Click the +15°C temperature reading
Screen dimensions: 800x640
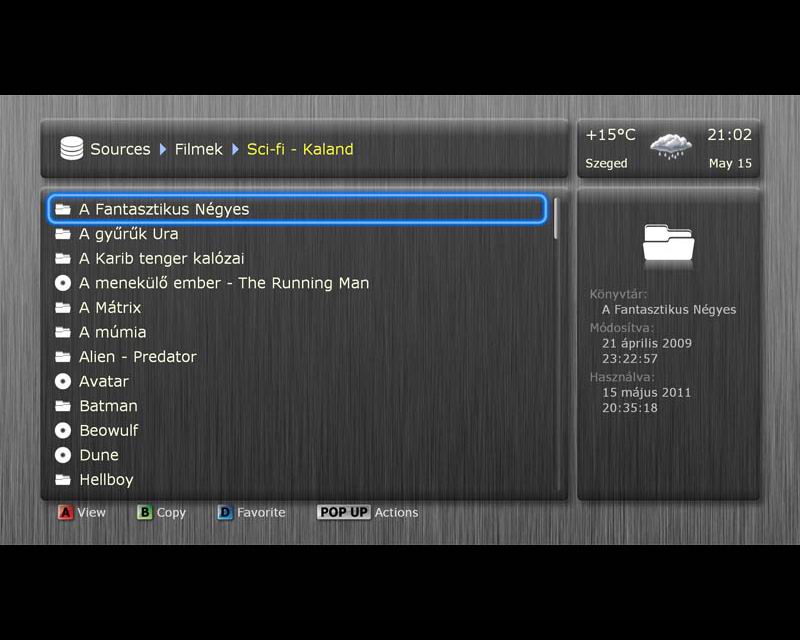point(611,135)
